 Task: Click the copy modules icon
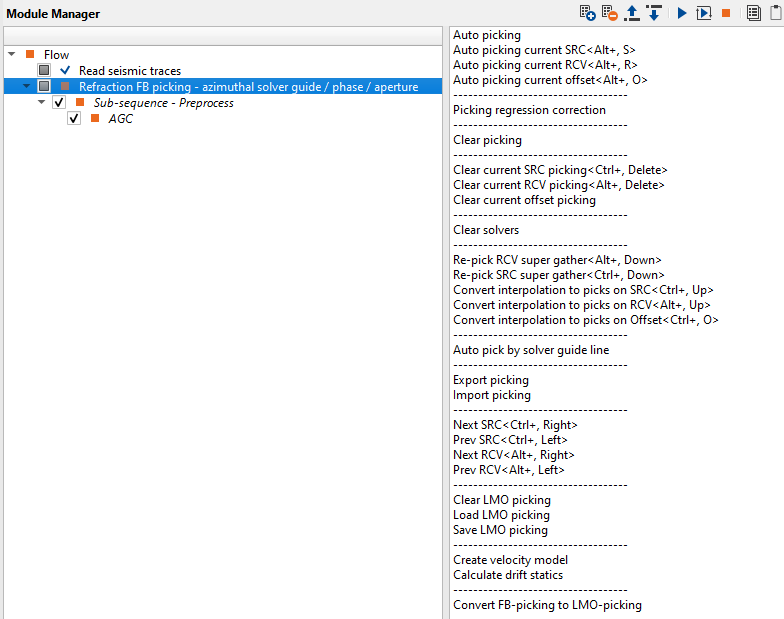tap(753, 13)
